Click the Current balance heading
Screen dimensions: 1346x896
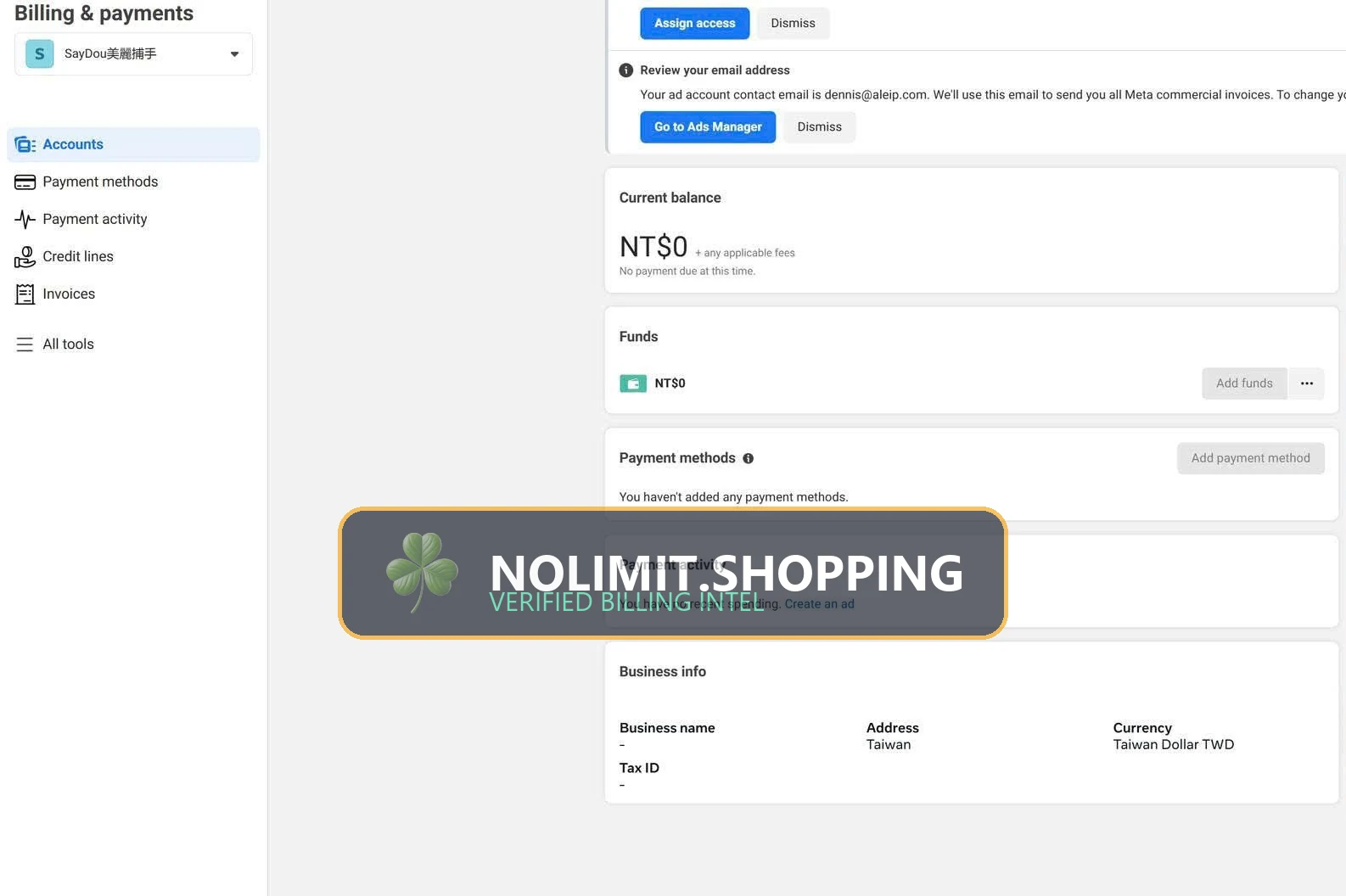tap(670, 198)
